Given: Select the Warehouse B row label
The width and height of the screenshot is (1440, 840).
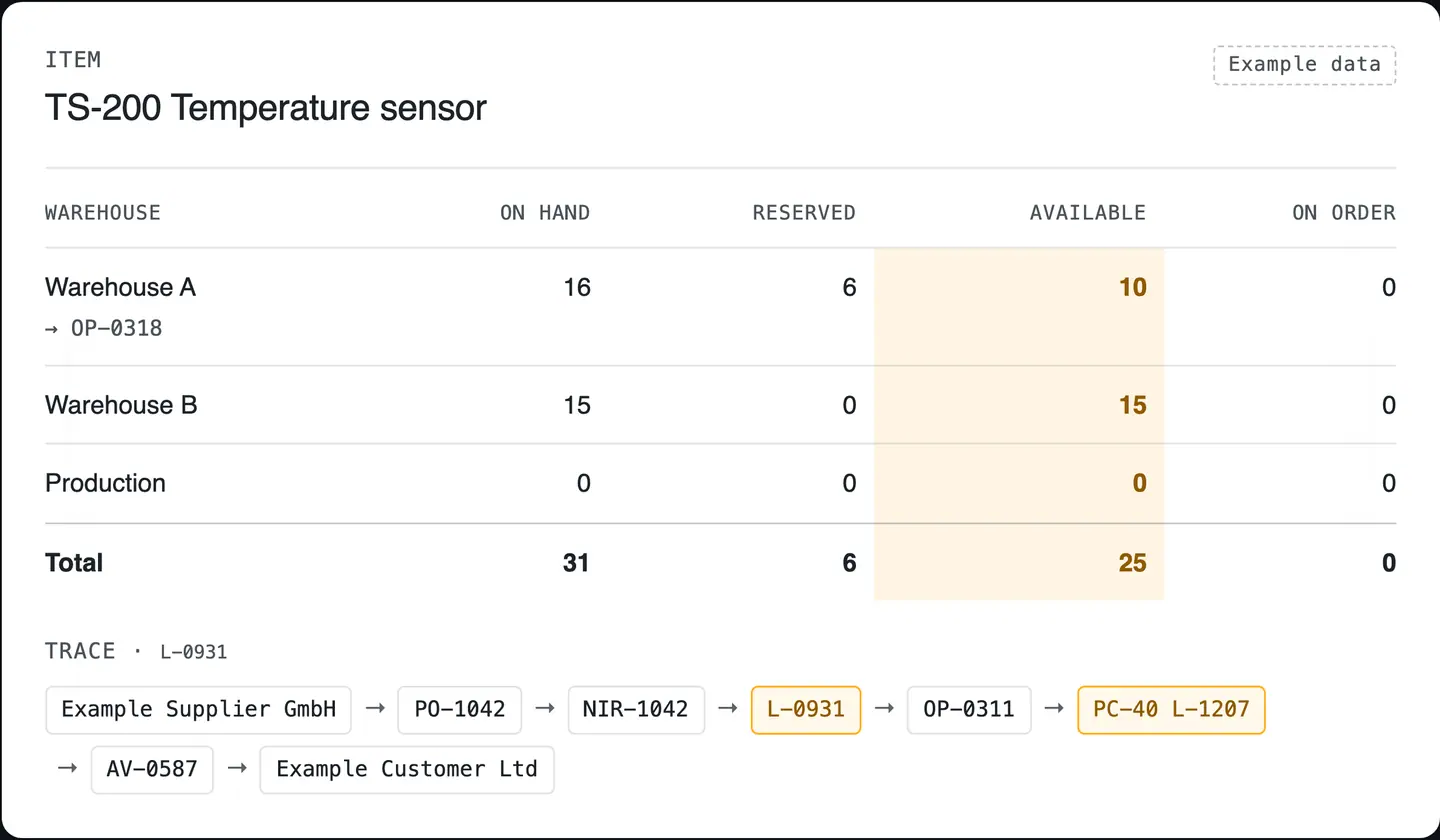Looking at the screenshot, I should (122, 405).
